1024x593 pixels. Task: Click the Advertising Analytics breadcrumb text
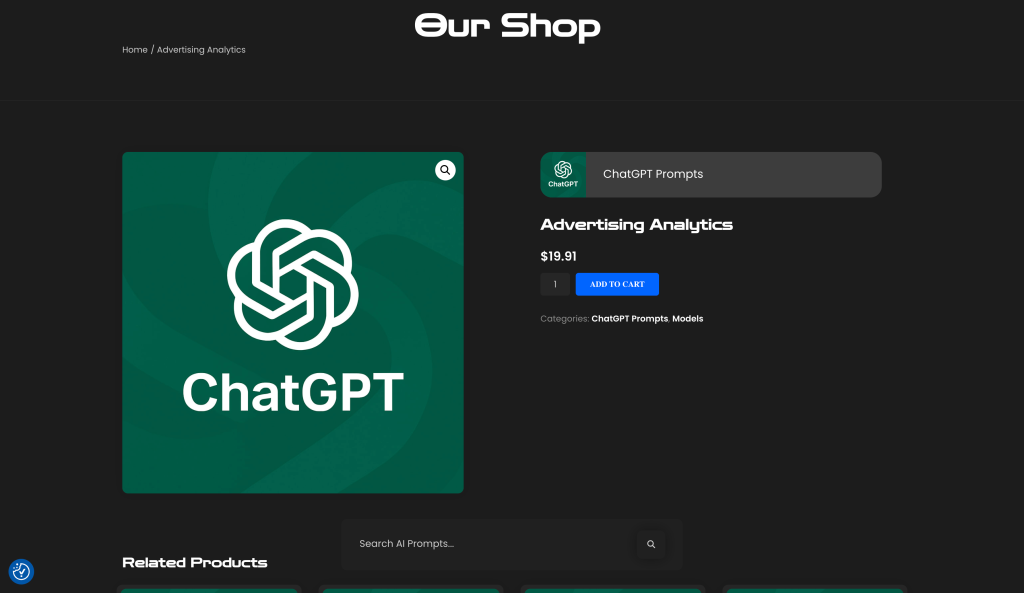[x=201, y=49]
